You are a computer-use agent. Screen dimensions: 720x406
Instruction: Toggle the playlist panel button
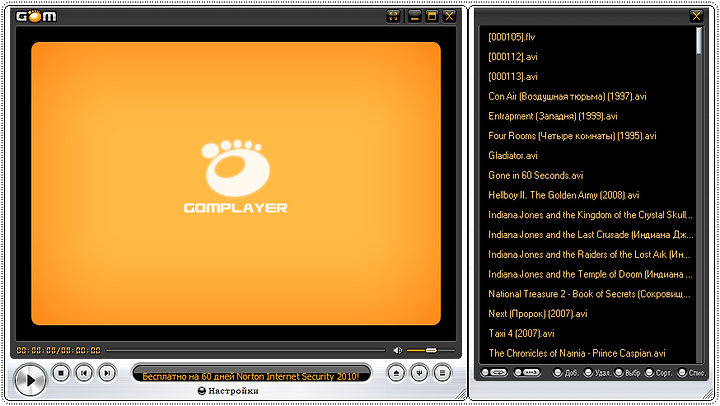click(442, 373)
